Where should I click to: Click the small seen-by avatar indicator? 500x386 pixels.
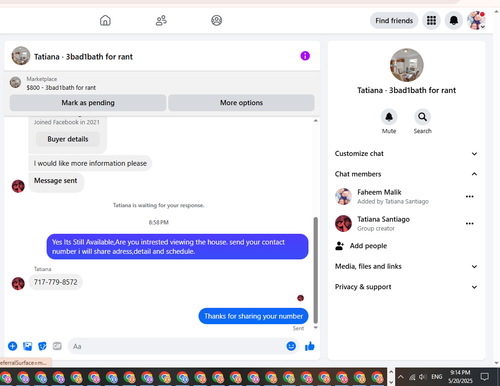pos(300,298)
